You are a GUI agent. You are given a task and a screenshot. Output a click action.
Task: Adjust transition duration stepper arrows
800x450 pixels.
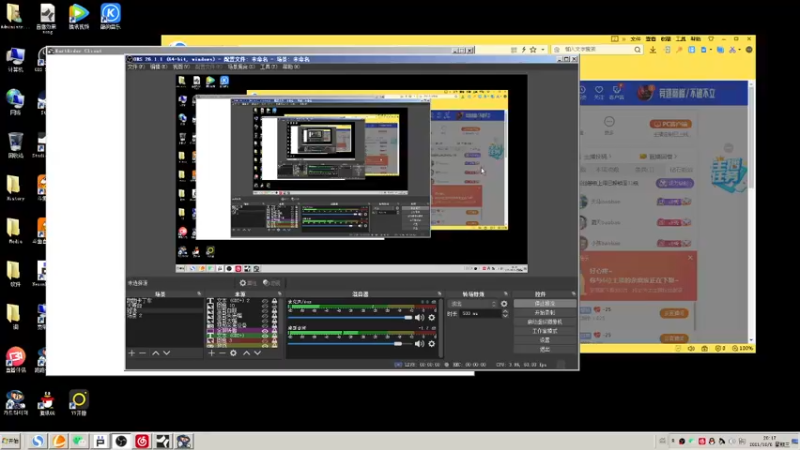(x=505, y=314)
